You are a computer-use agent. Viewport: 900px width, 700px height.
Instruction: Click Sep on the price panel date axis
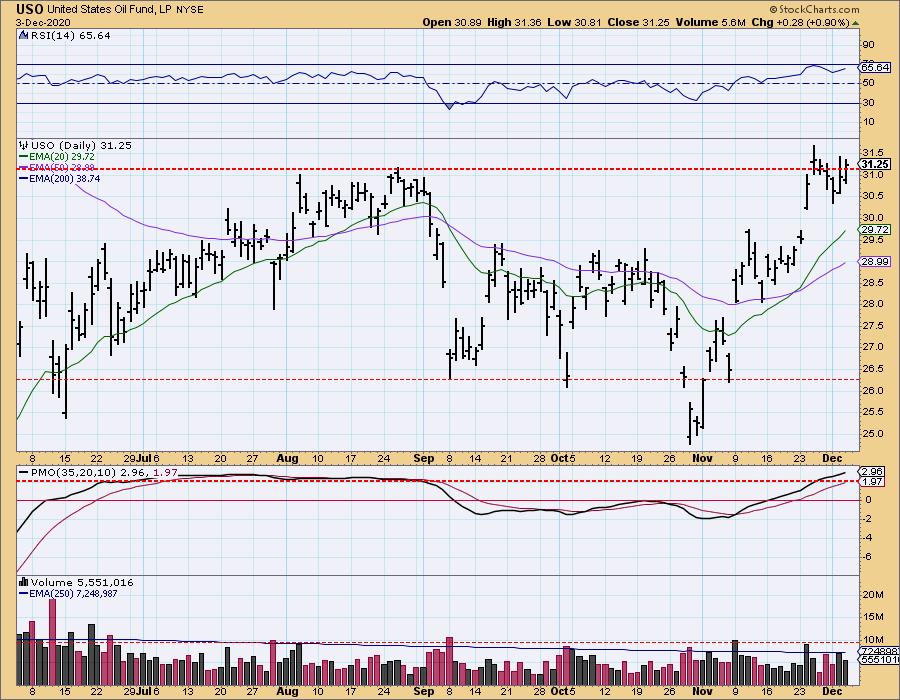point(424,458)
